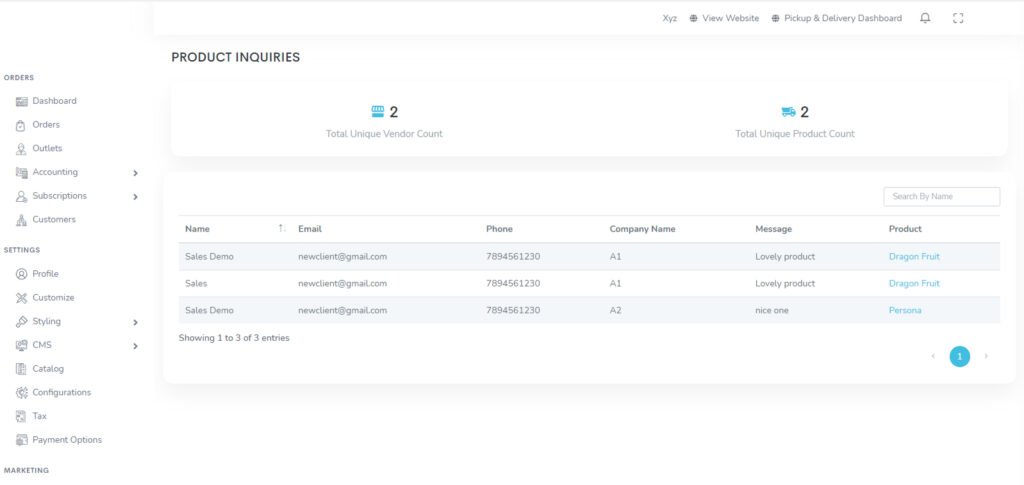Click the Customize tools icon
The height and width of the screenshot is (485, 1024).
(22, 298)
